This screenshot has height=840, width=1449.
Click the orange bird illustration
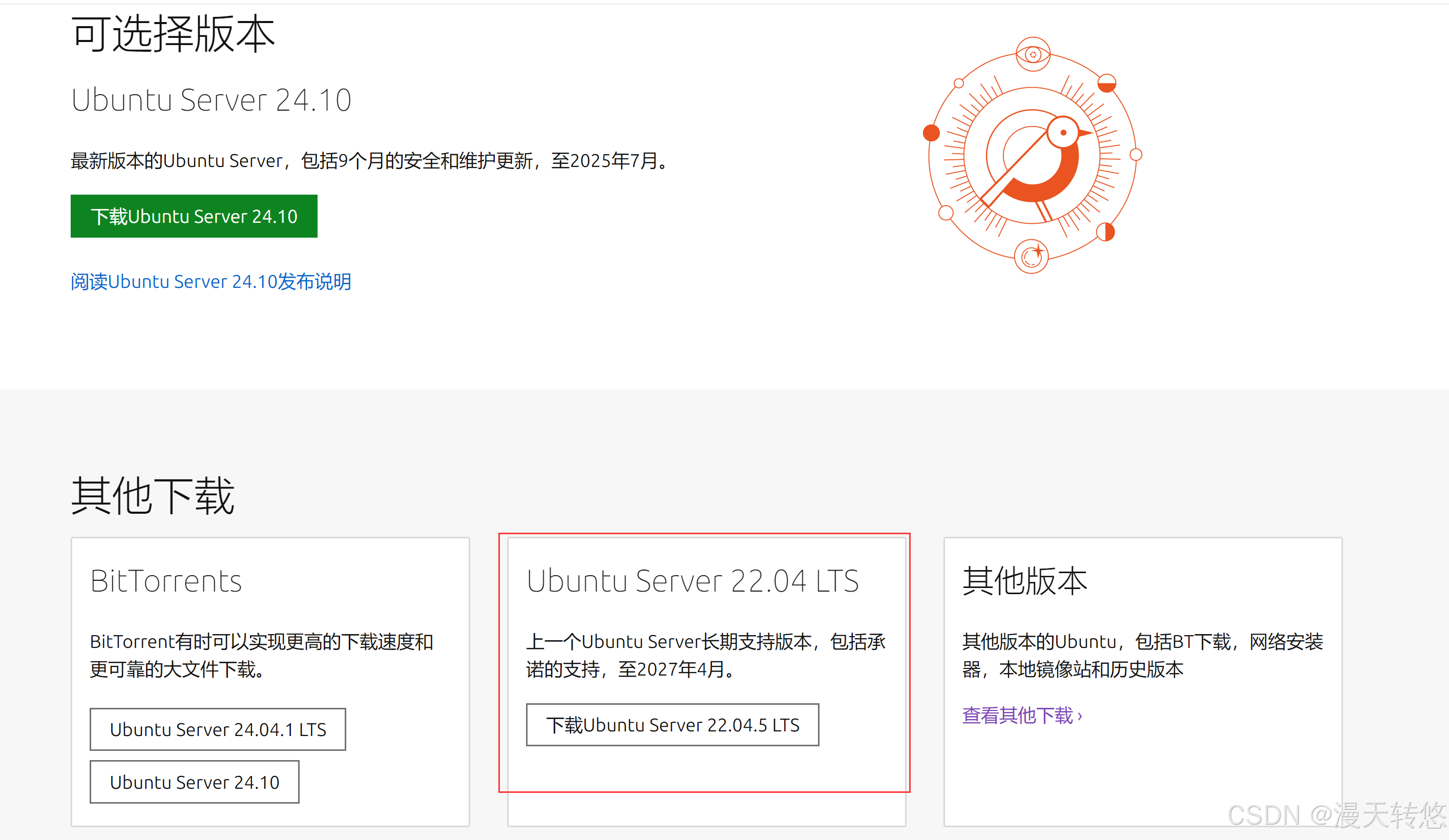tap(1033, 155)
